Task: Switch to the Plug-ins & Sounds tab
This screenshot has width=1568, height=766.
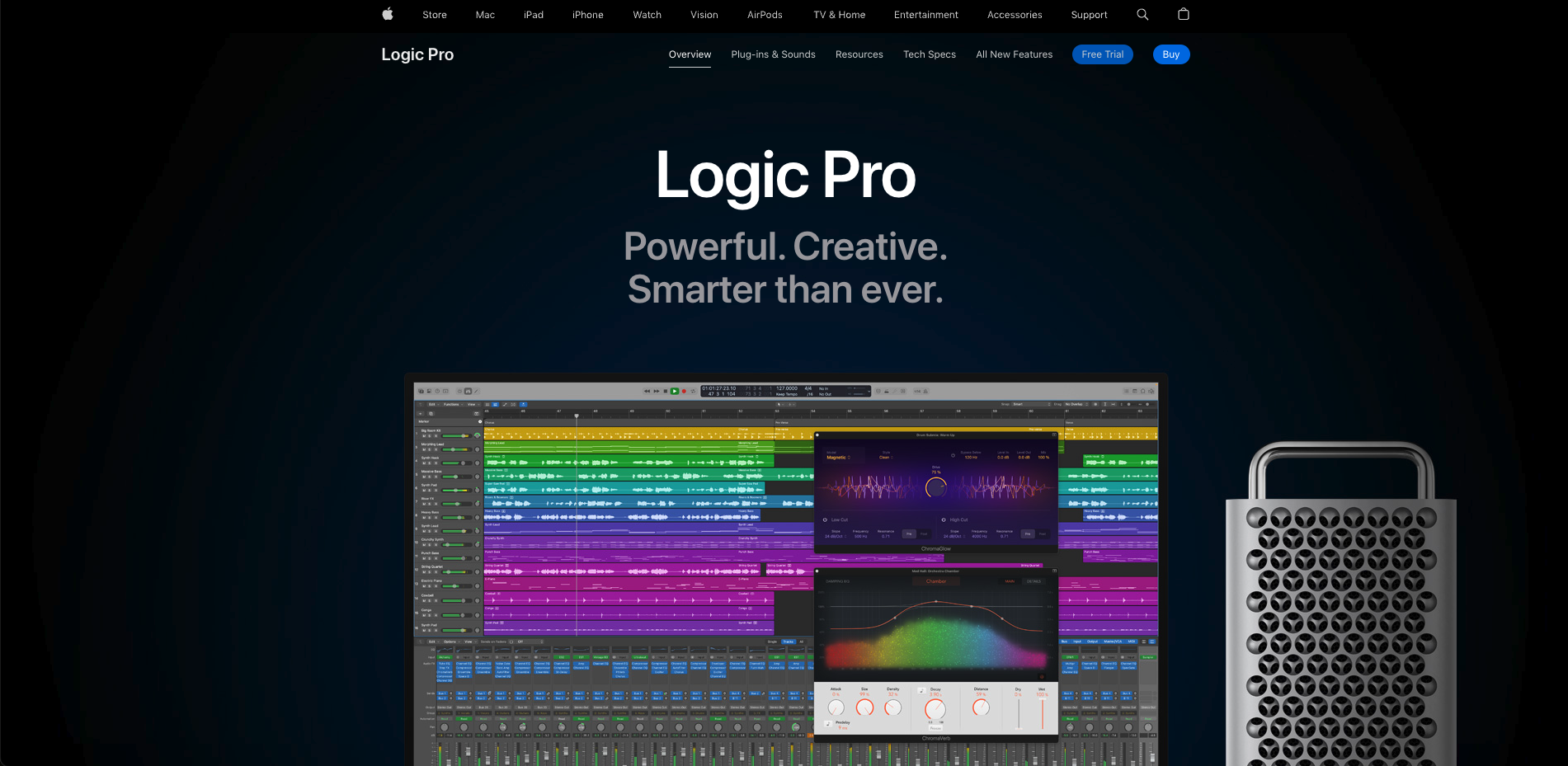Action: click(773, 54)
